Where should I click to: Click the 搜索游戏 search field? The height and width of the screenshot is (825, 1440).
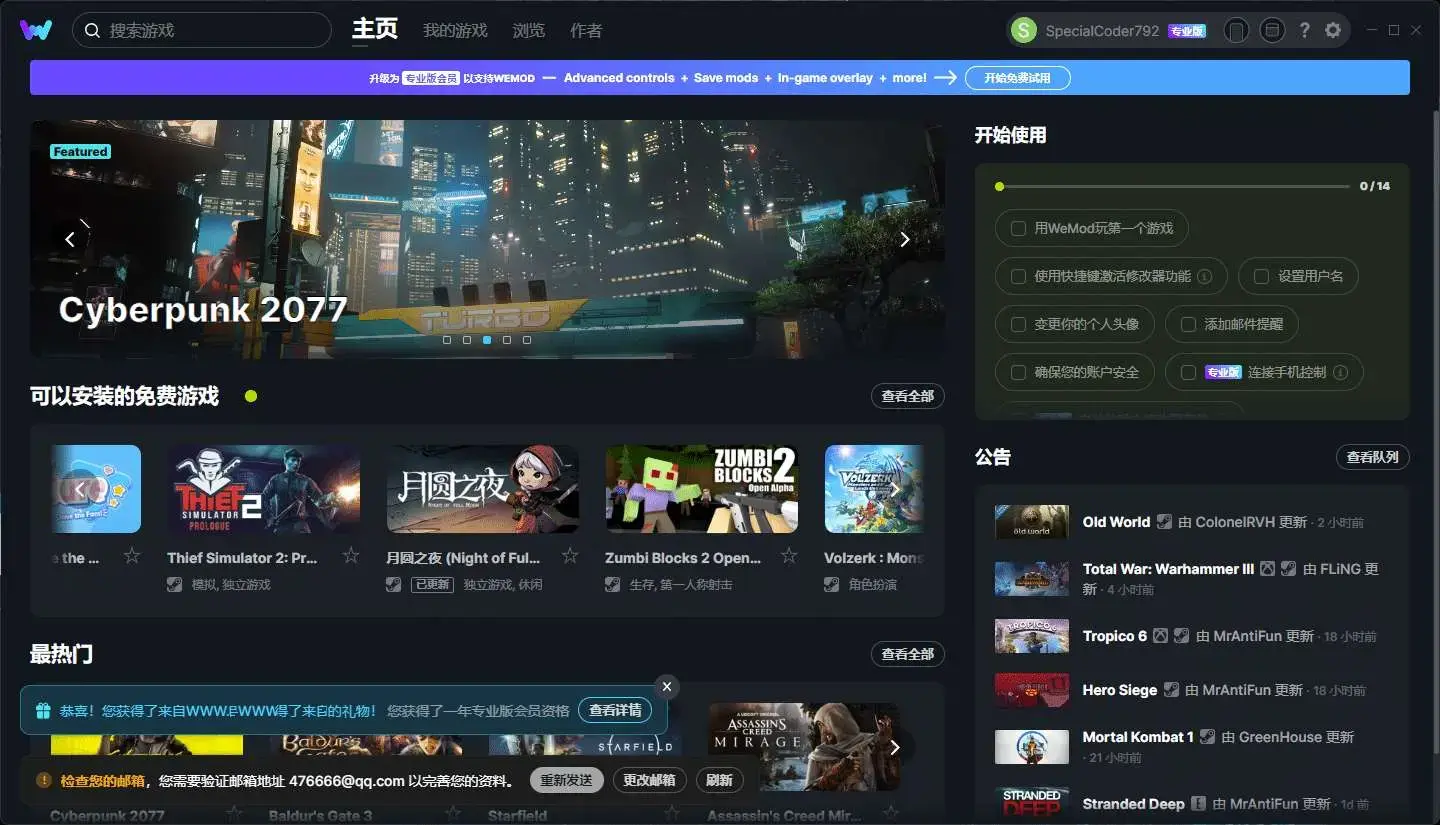tap(200, 30)
